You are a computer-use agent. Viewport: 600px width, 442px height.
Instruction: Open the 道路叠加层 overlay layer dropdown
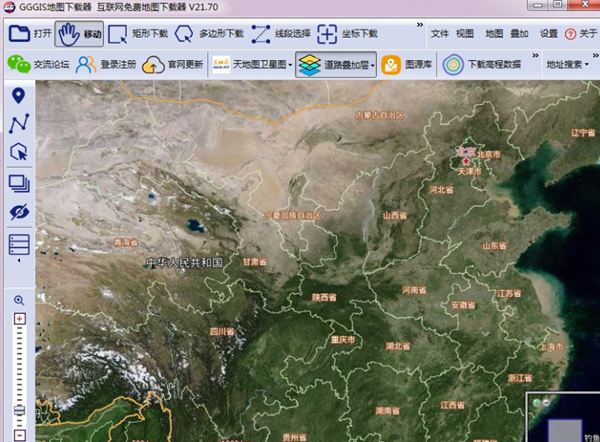(x=336, y=65)
